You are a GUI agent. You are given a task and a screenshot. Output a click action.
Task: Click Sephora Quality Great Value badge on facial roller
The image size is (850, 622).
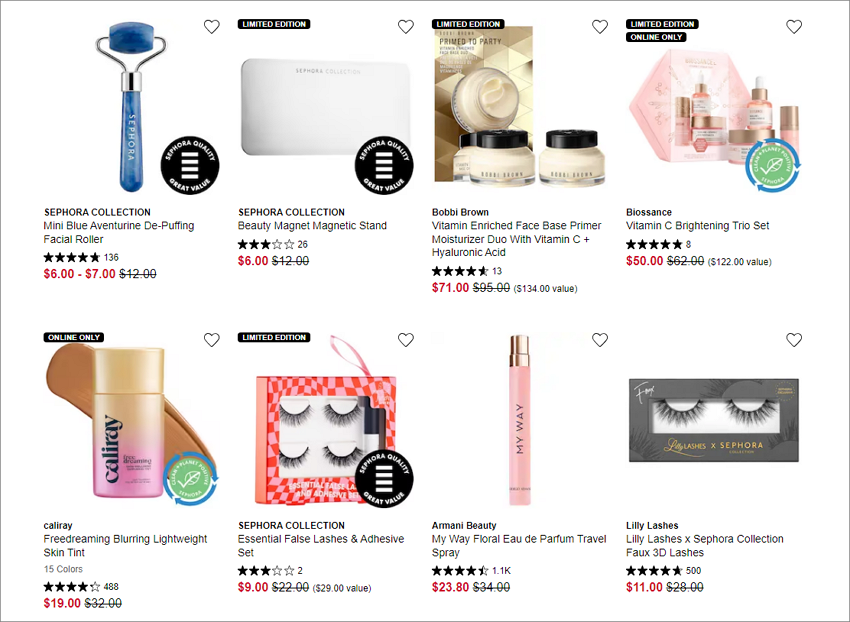(x=190, y=165)
